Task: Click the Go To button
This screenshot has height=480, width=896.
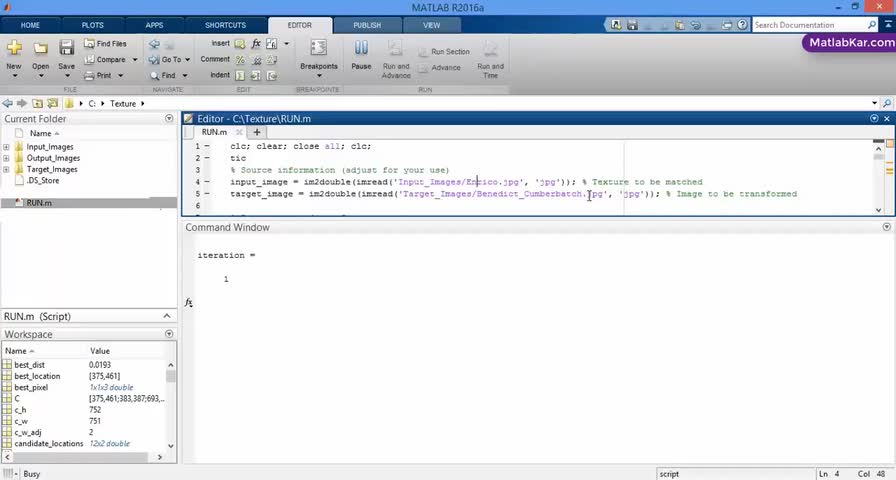Action: click(165, 59)
